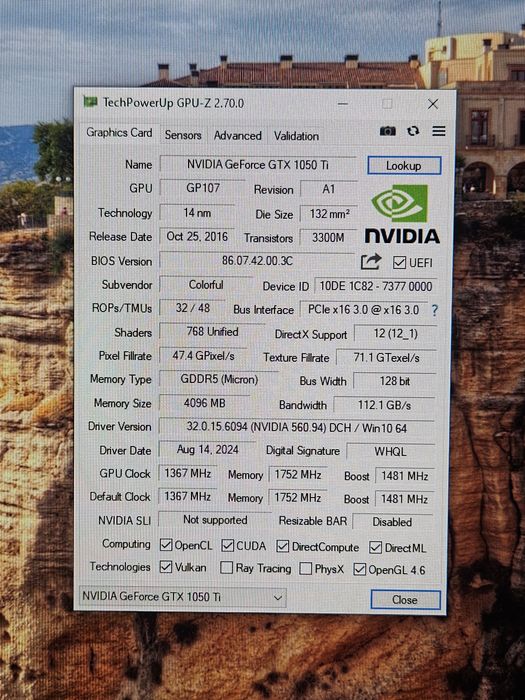The image size is (525, 700).
Task: Click the Close button
Action: pos(405,600)
